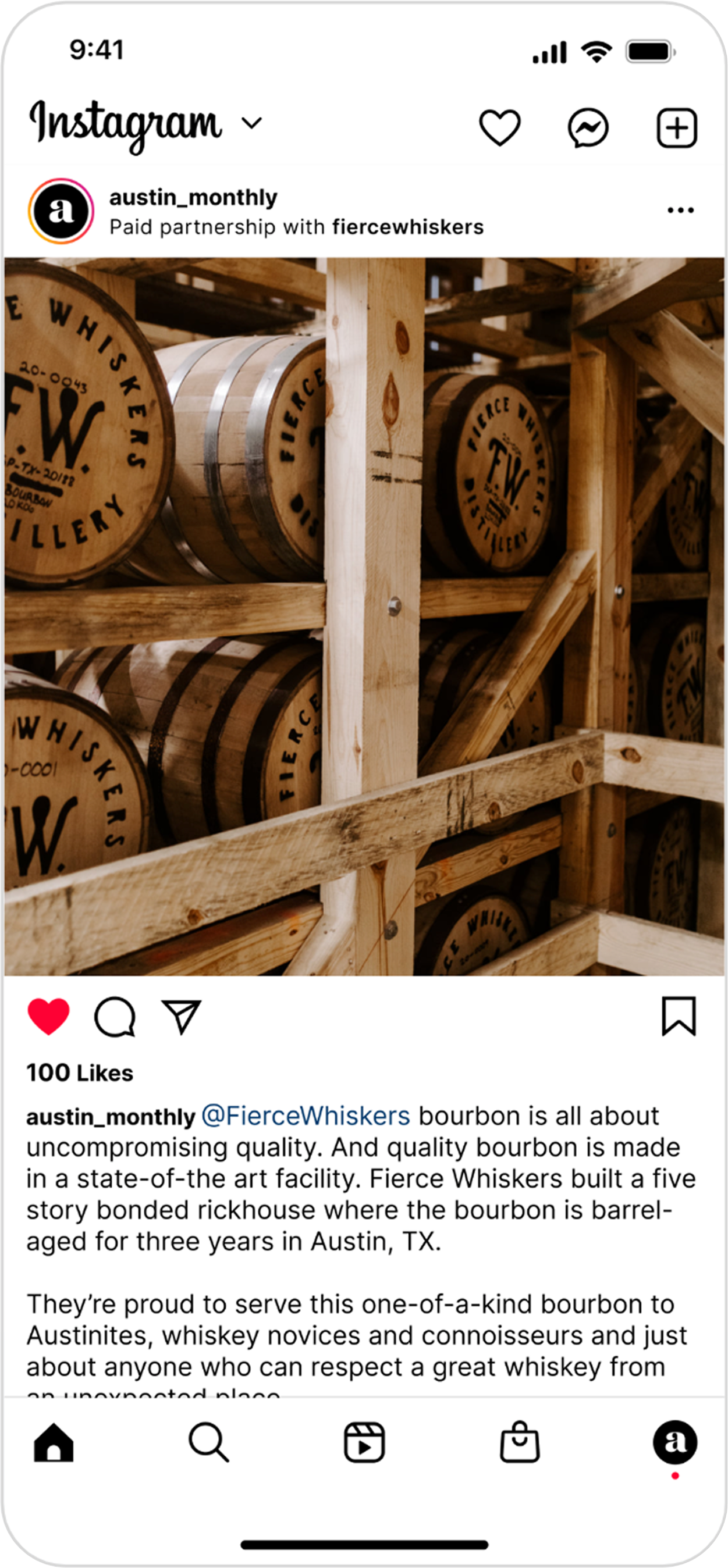Open Shop bag icon in bottom bar
The width and height of the screenshot is (728, 1568).
point(520,1441)
